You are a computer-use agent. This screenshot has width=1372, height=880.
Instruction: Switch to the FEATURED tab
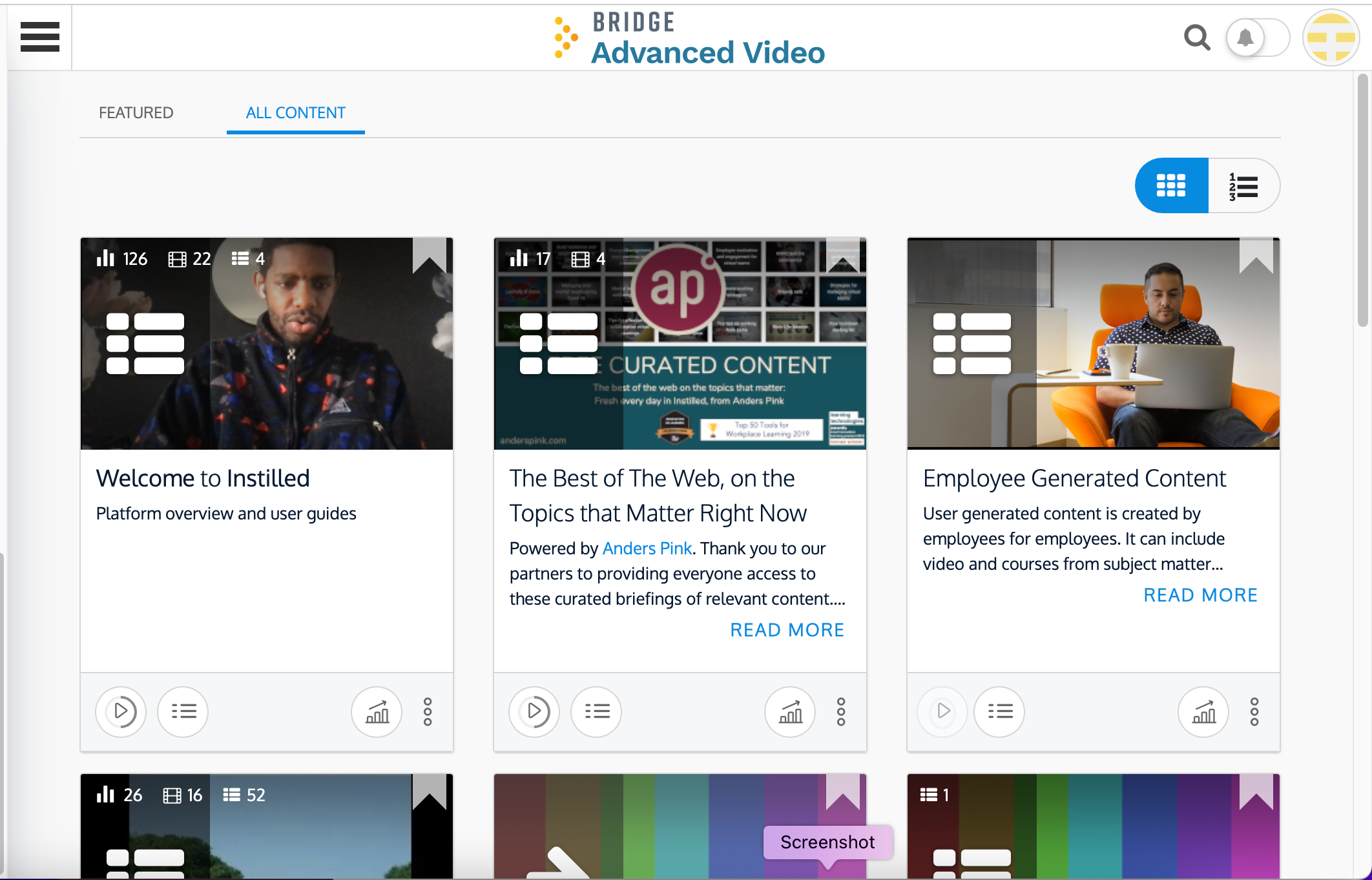tap(136, 112)
